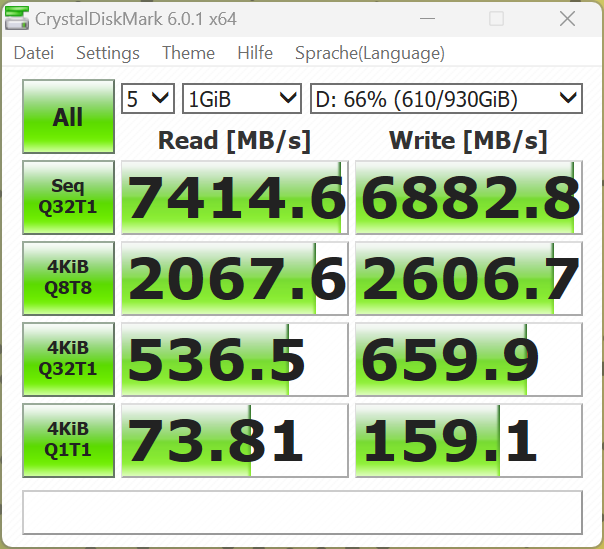This screenshot has width=604, height=549.
Task: Minimize the CrystalDiskMark window
Action: point(427,18)
